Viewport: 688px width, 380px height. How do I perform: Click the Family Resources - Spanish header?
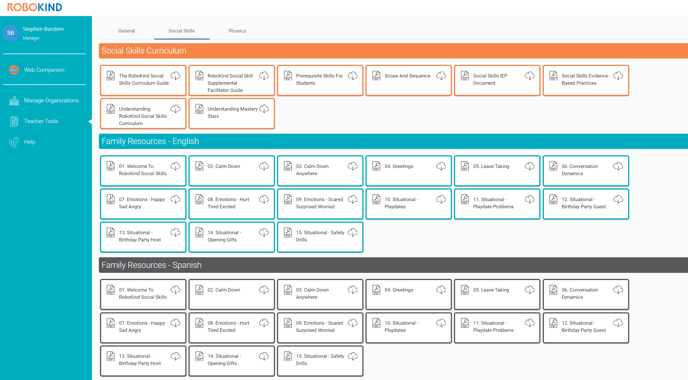(x=393, y=265)
